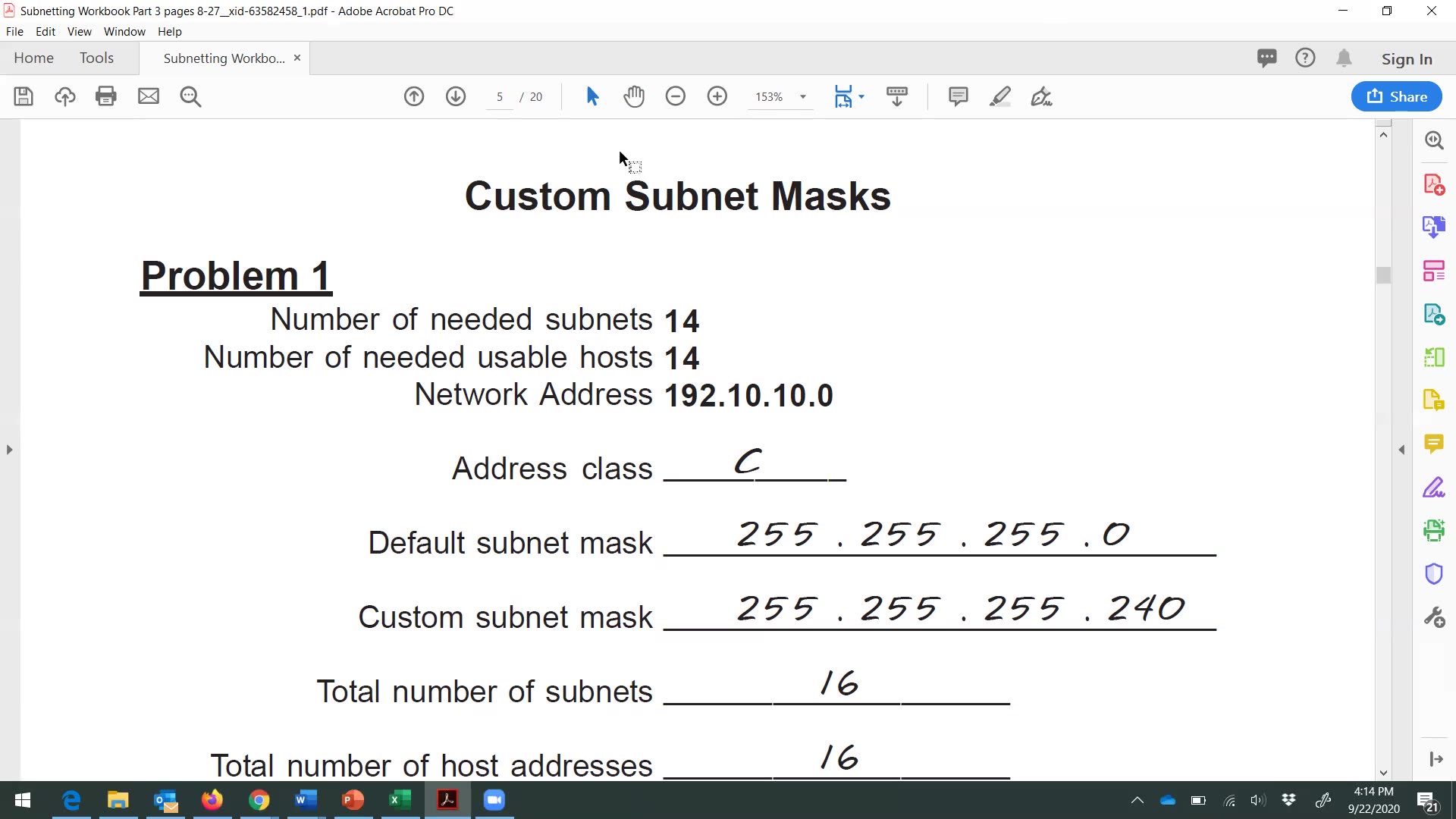This screenshot has width=1456, height=819.
Task: Activate the Selection tool
Action: click(592, 96)
